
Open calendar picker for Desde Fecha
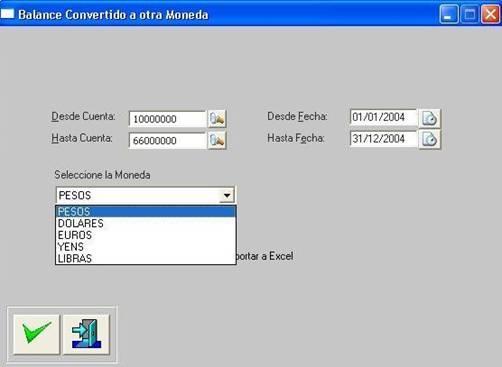click(x=429, y=118)
